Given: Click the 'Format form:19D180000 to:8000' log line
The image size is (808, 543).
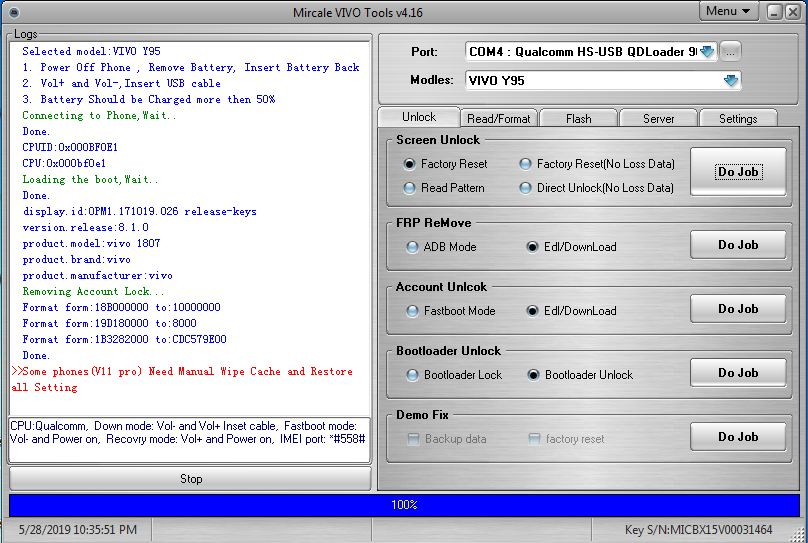Looking at the screenshot, I should pyautogui.click(x=109, y=323).
